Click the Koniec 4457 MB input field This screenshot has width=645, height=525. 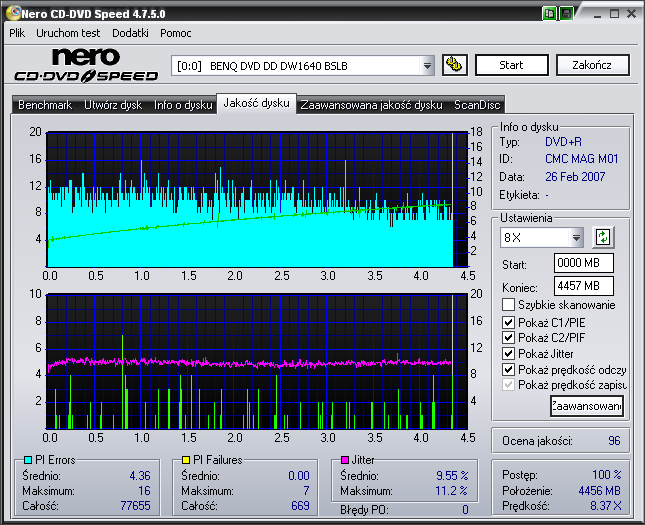pos(583,286)
